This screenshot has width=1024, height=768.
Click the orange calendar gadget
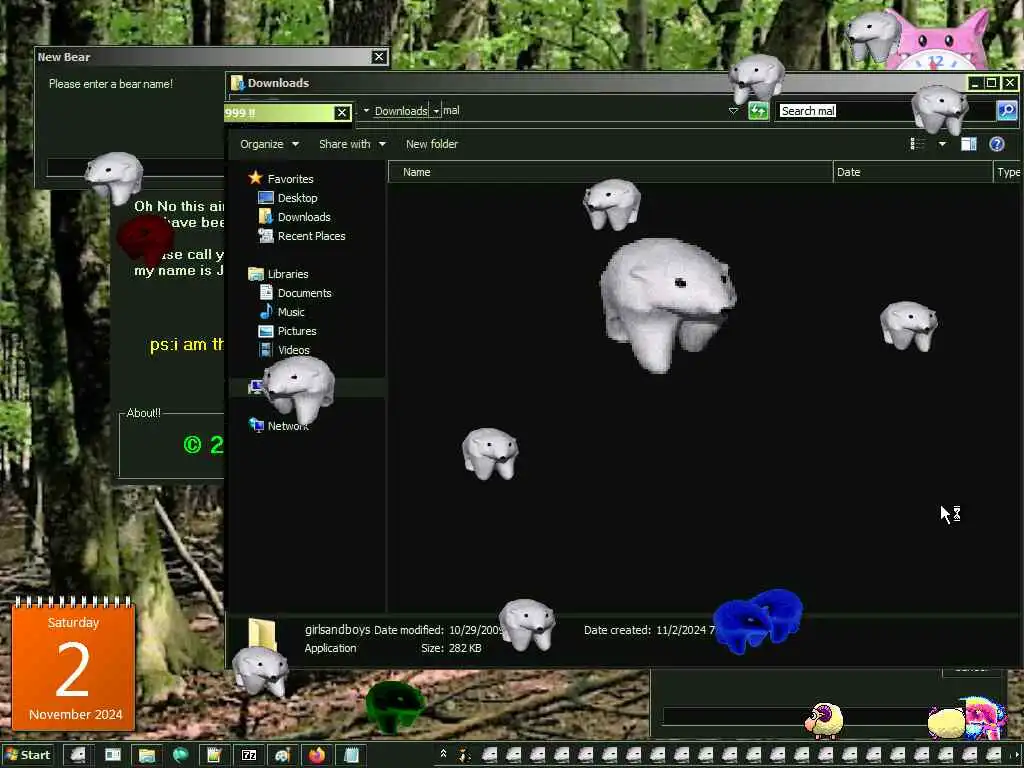pyautogui.click(x=73, y=664)
